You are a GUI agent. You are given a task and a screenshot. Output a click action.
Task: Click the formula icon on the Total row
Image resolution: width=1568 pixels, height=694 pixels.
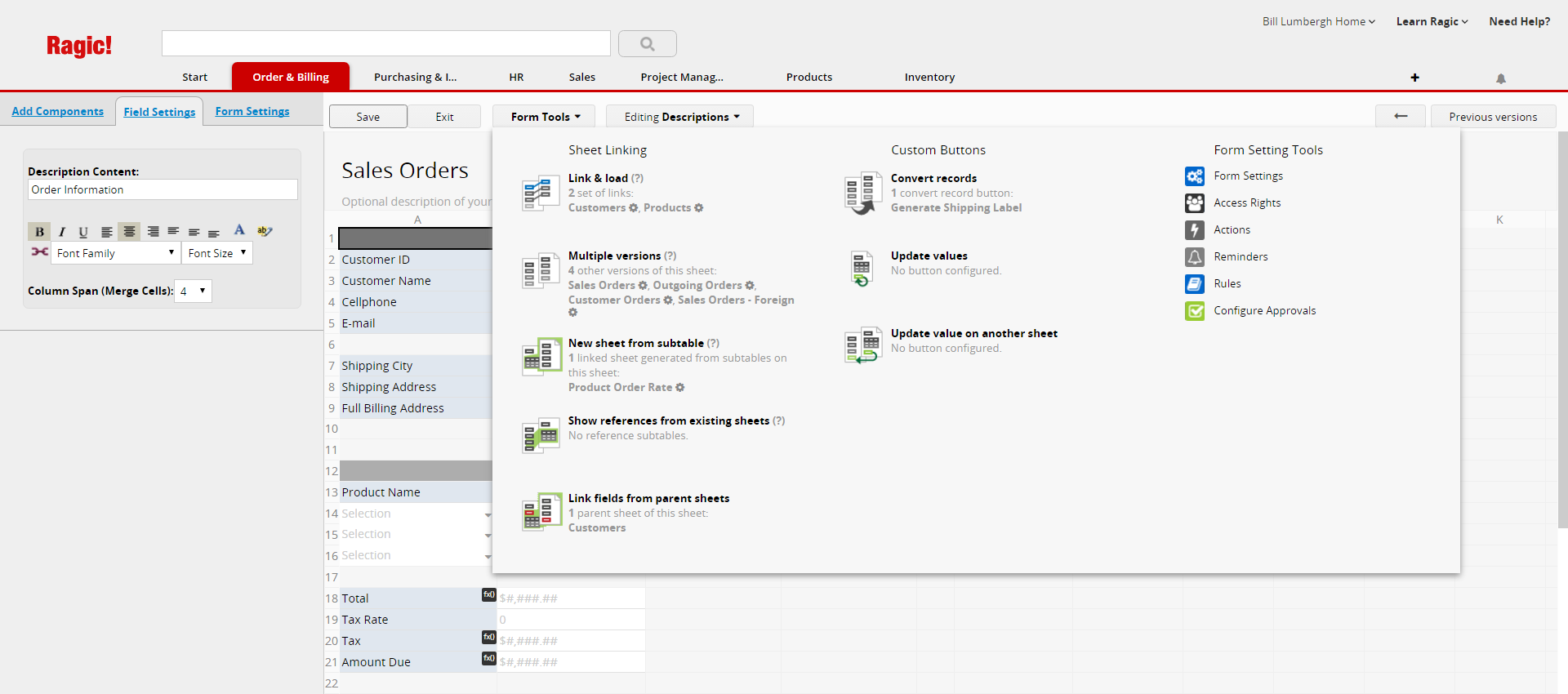pyautogui.click(x=489, y=594)
